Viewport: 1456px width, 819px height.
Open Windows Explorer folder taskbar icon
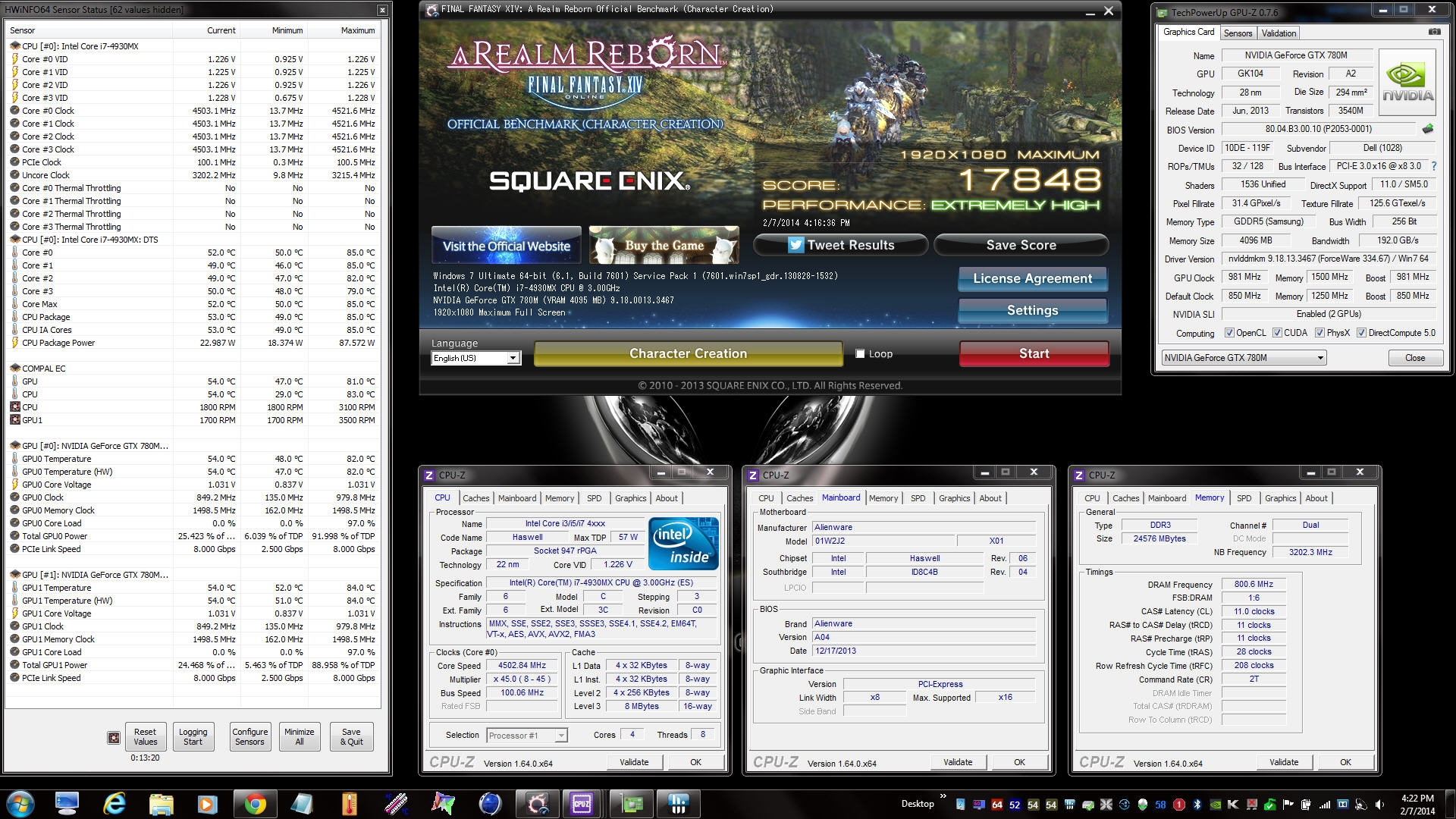161,804
